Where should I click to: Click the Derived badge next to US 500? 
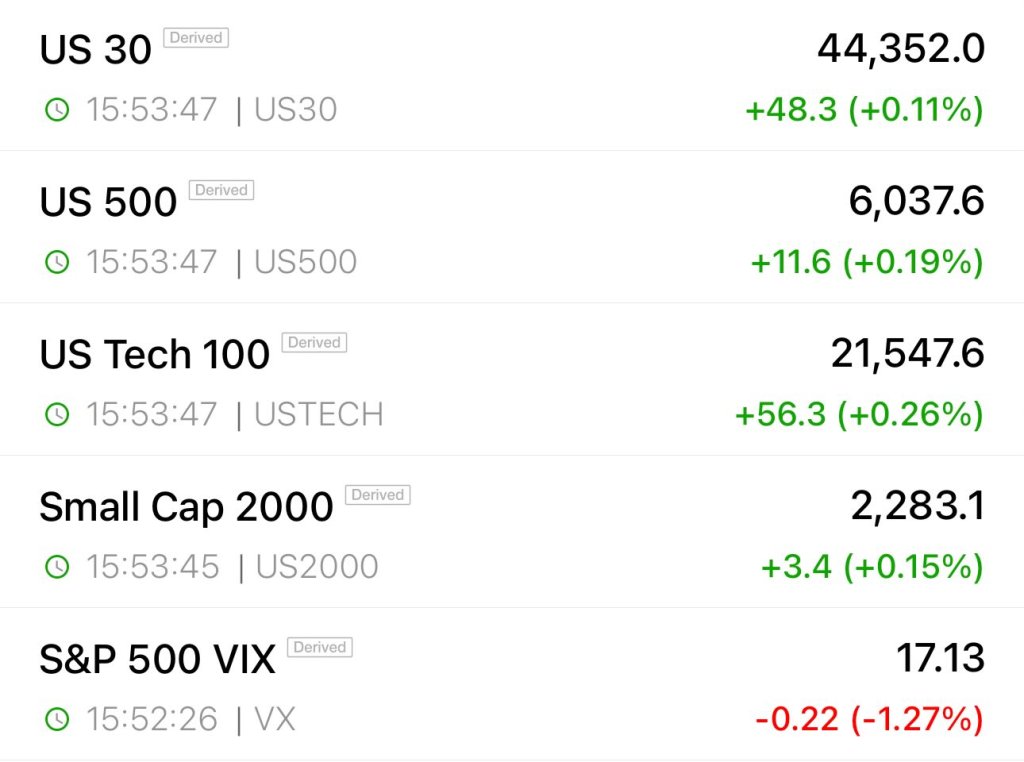coord(221,190)
